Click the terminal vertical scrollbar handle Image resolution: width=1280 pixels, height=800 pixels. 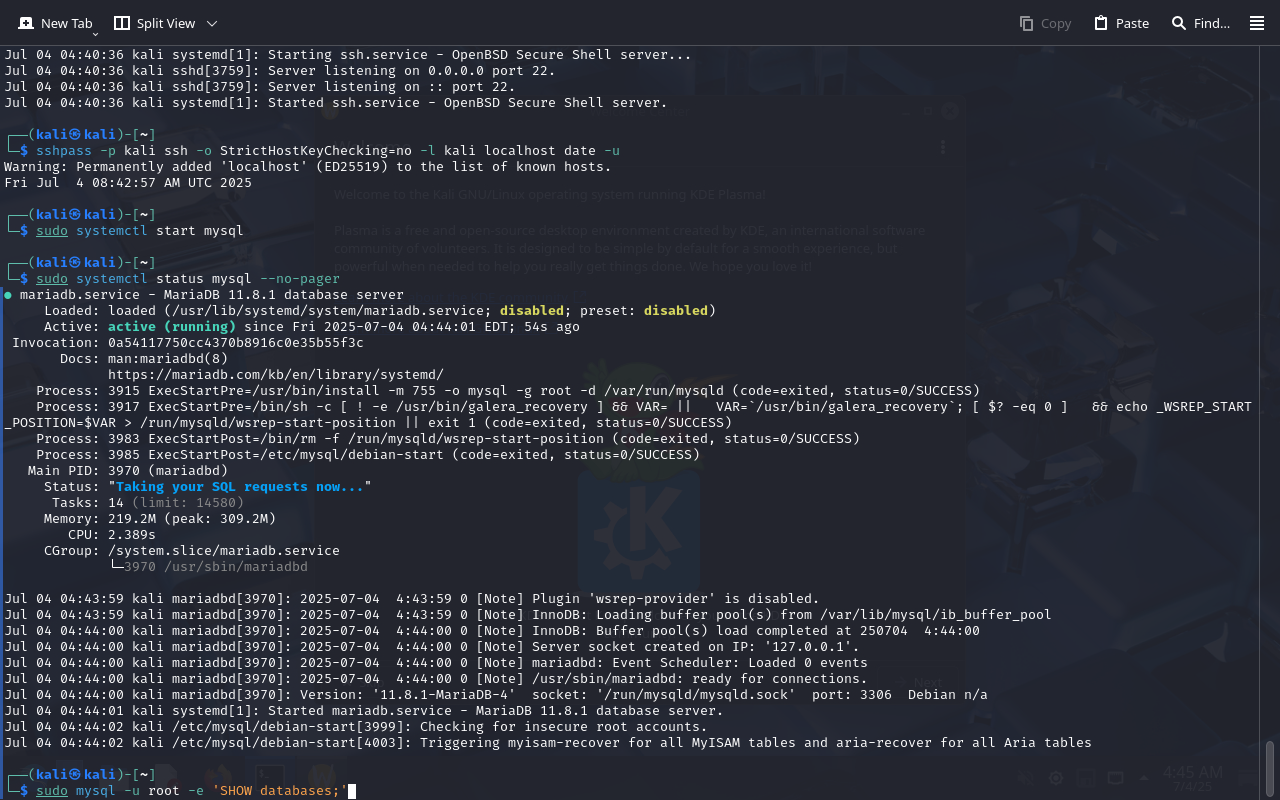[1271, 767]
